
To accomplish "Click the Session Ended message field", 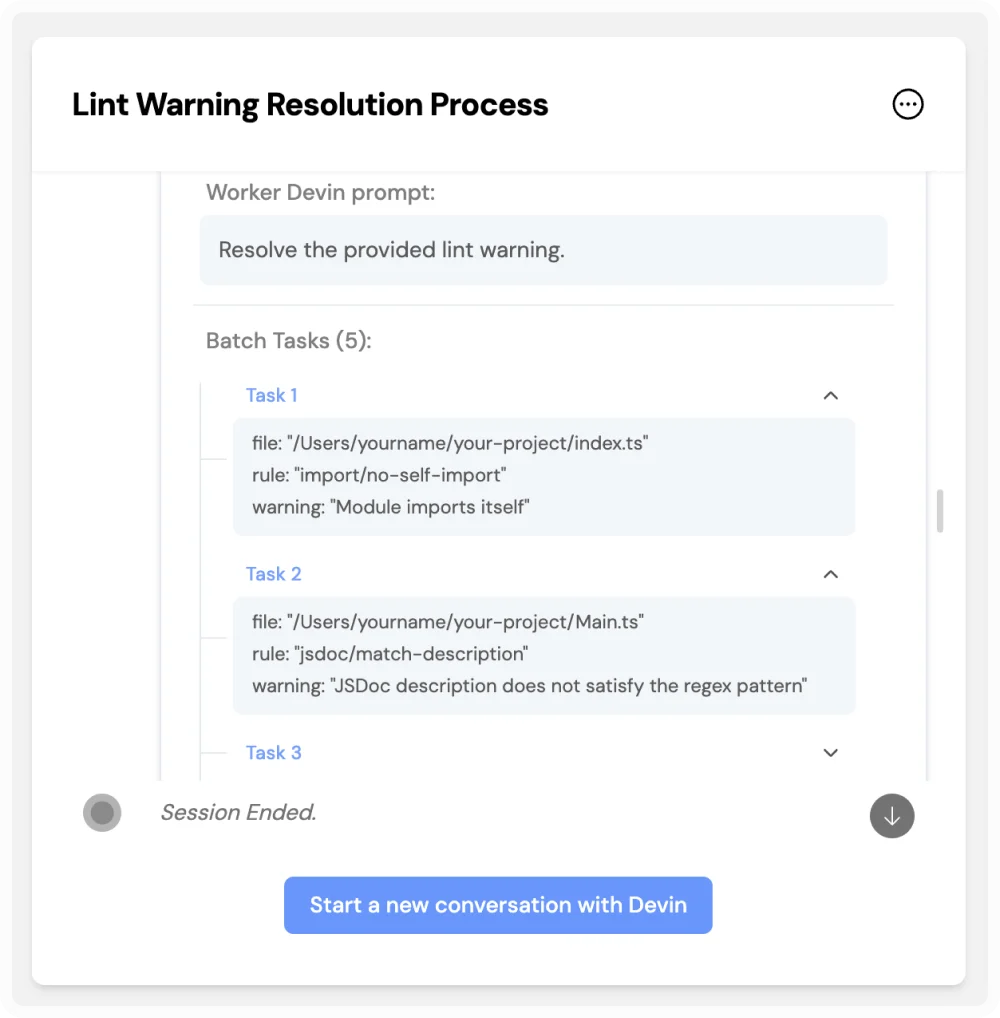I will pos(238,812).
